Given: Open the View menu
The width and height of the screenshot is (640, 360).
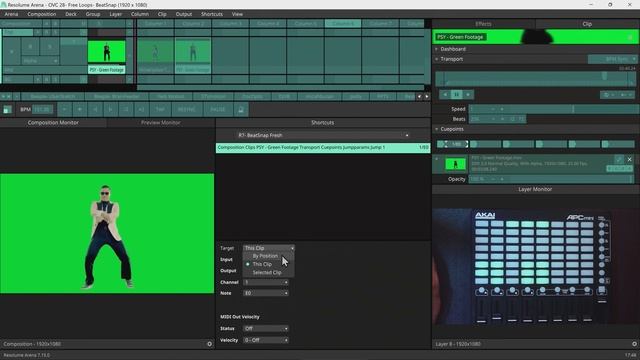Looking at the screenshot, I should click(237, 14).
